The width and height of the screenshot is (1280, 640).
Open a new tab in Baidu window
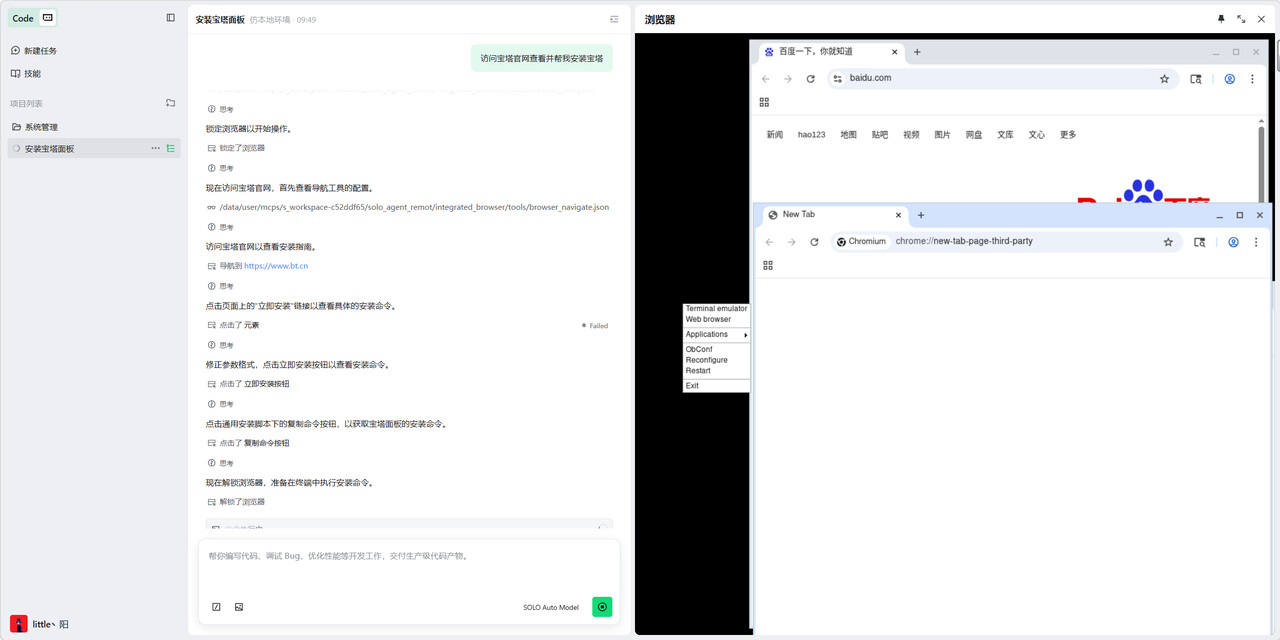pyautogui.click(x=917, y=52)
